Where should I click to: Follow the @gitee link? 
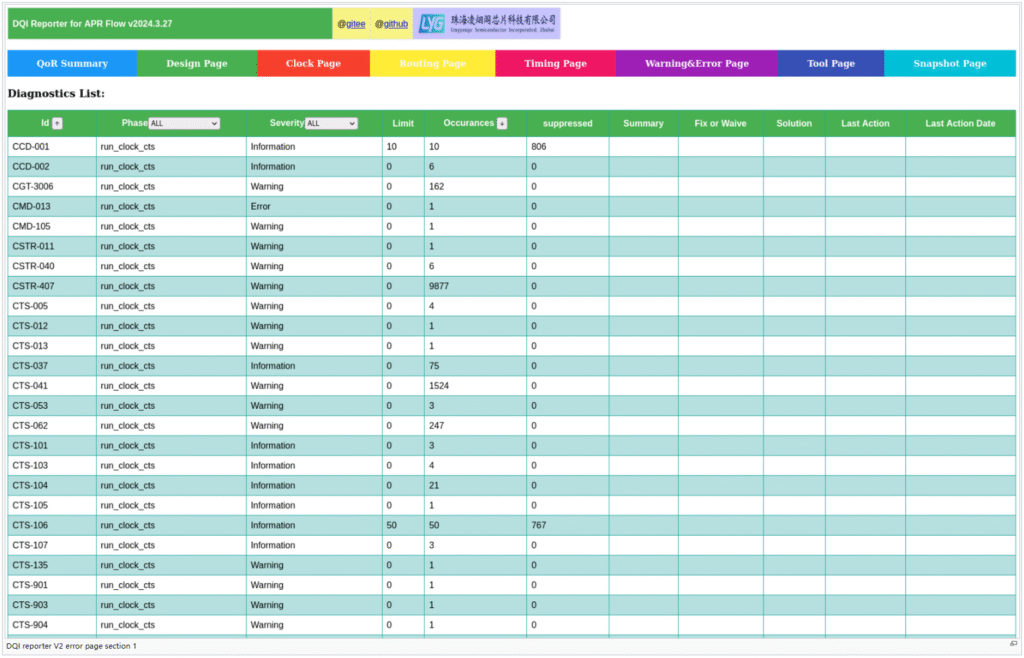tap(351, 24)
